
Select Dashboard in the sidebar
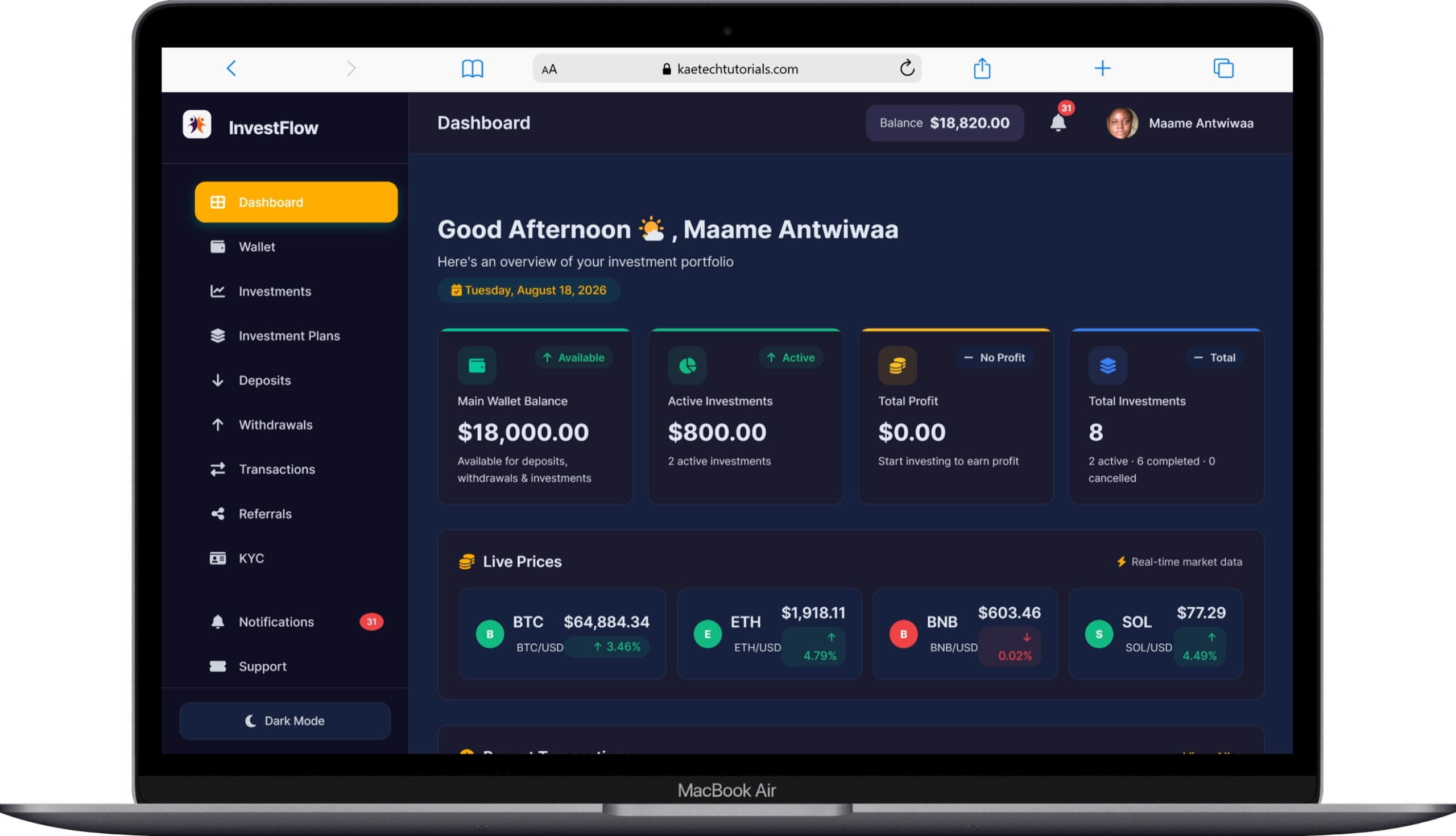(296, 202)
